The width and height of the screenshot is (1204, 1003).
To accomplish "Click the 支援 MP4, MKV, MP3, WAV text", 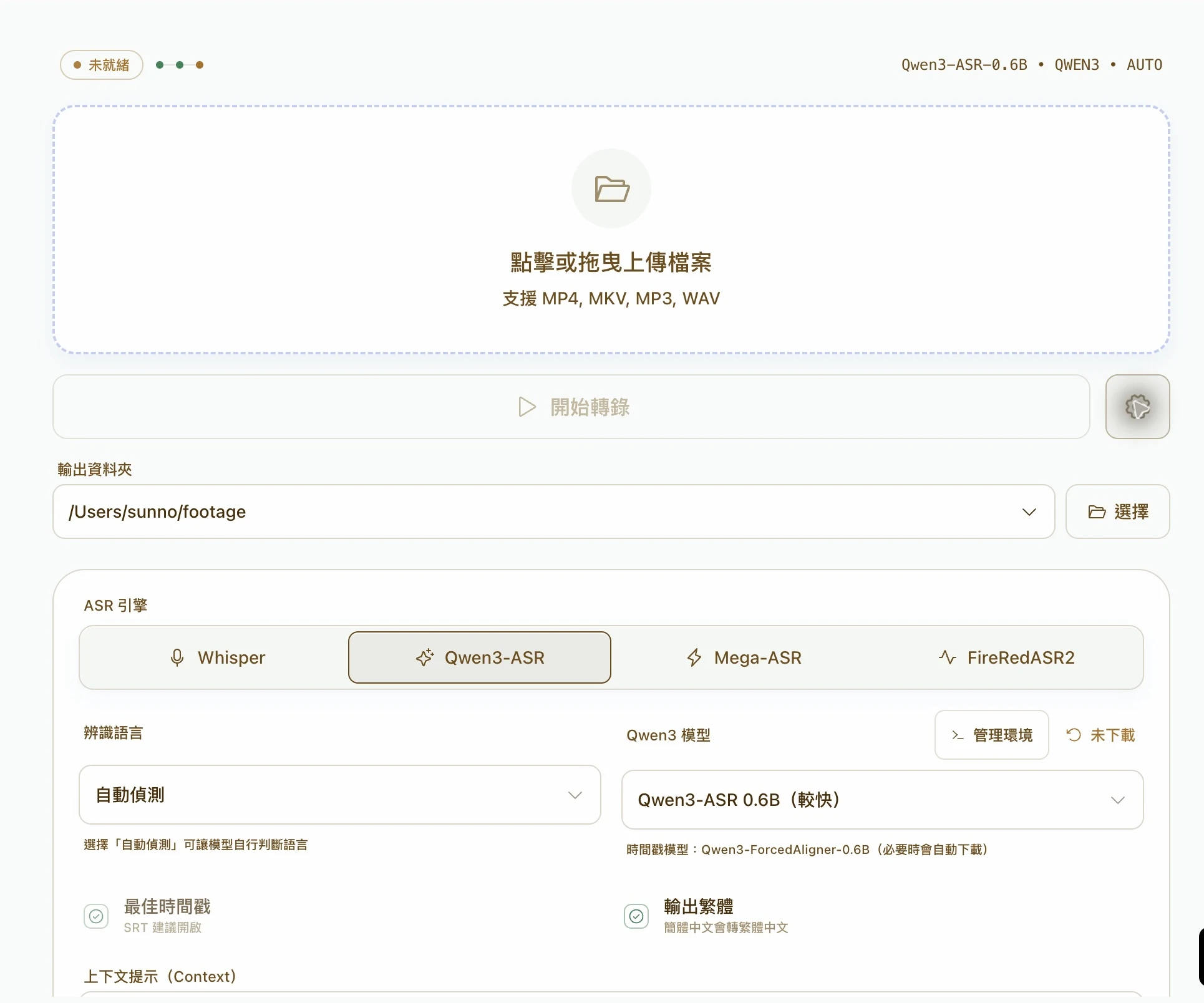I will pyautogui.click(x=611, y=298).
